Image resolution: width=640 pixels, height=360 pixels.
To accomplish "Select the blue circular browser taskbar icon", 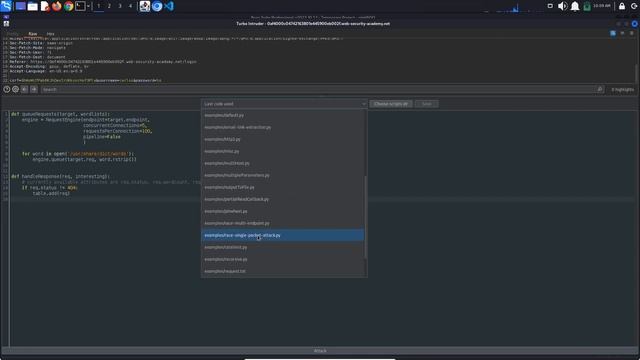I will pos(157,6).
